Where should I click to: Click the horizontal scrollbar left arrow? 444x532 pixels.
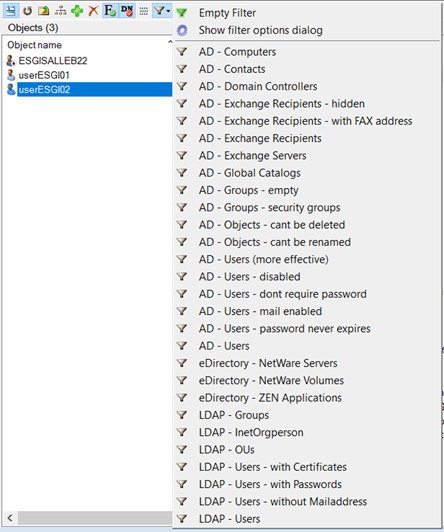point(10,518)
